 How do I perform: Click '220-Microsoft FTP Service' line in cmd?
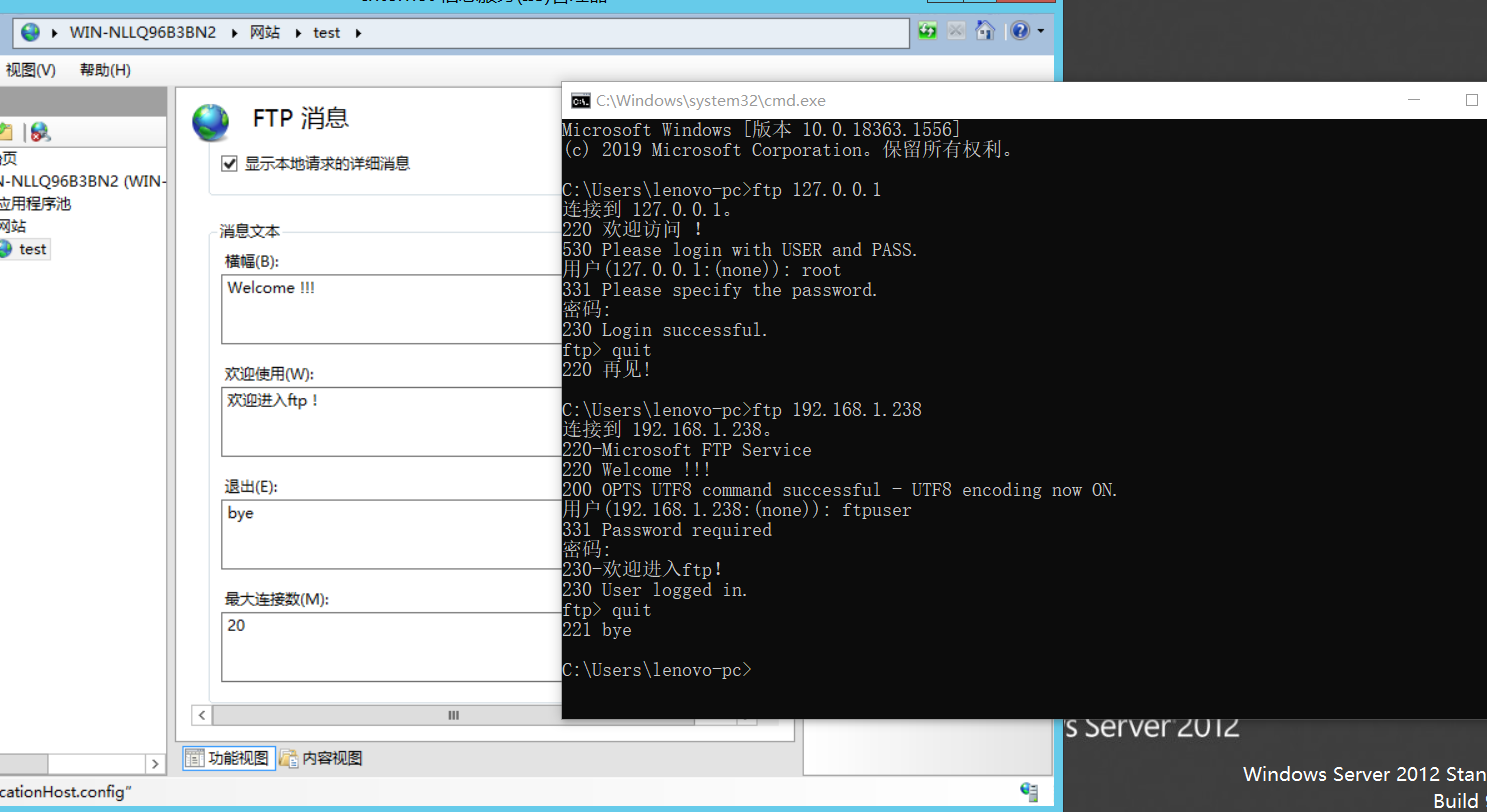click(x=687, y=450)
